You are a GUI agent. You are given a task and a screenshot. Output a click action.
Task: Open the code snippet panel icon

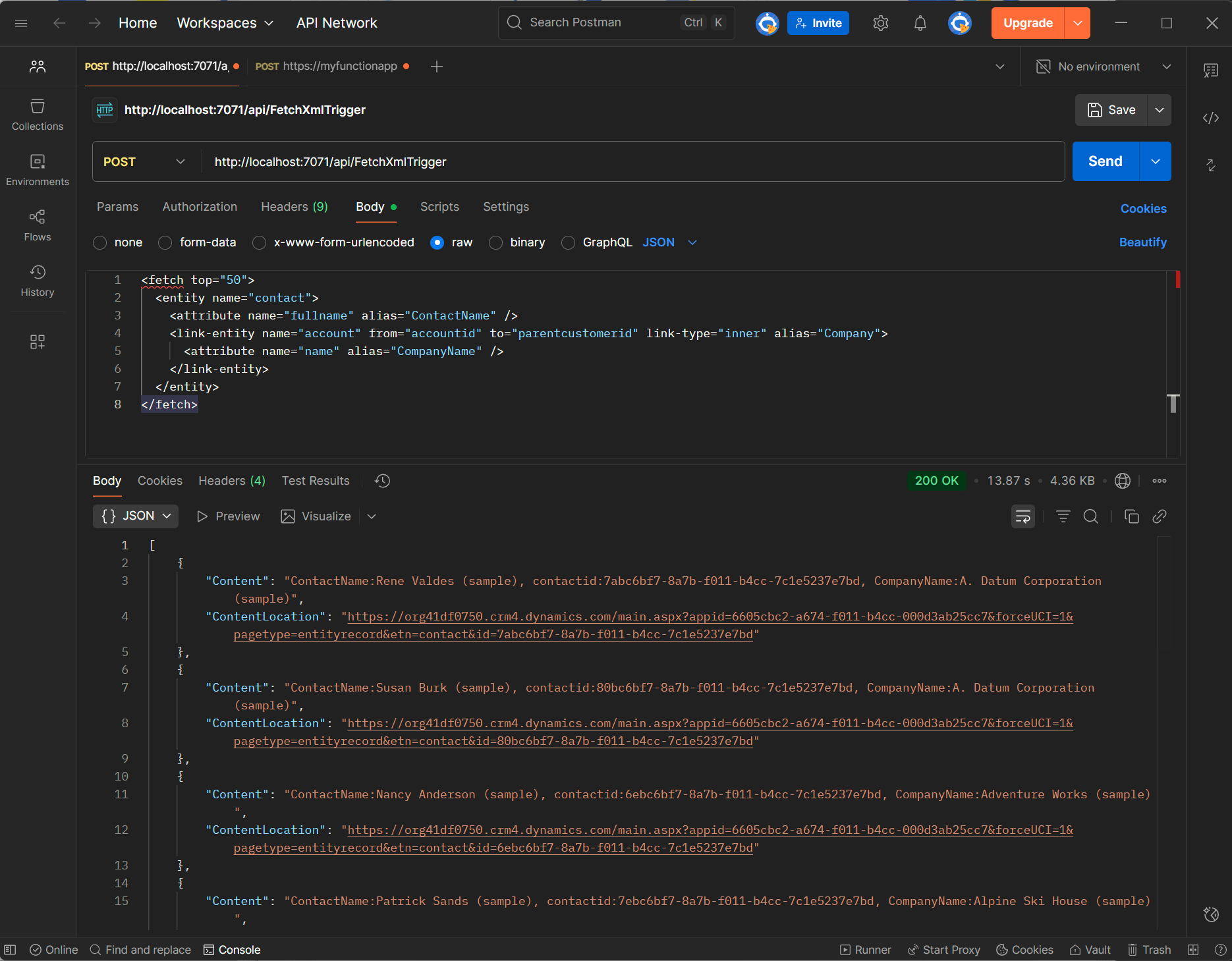pos(1210,118)
